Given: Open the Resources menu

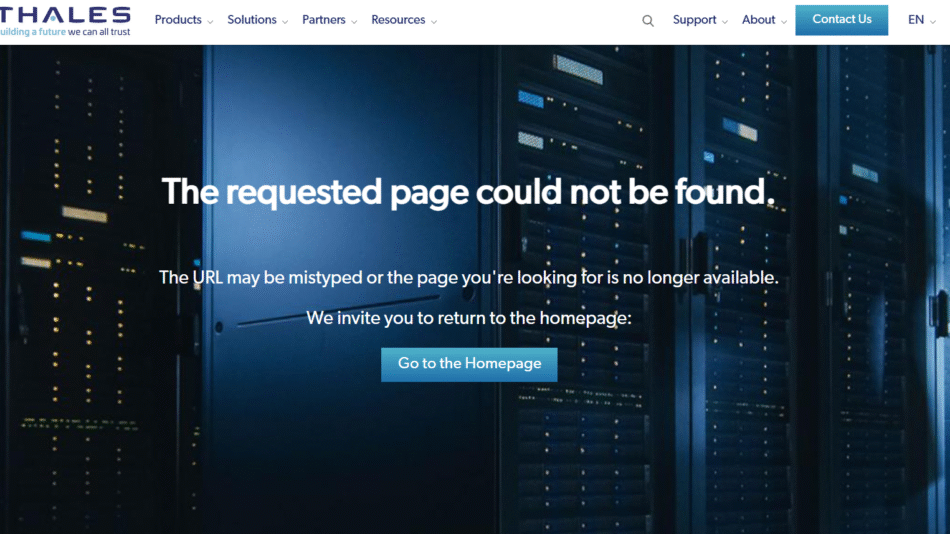Looking at the screenshot, I should coord(397,20).
